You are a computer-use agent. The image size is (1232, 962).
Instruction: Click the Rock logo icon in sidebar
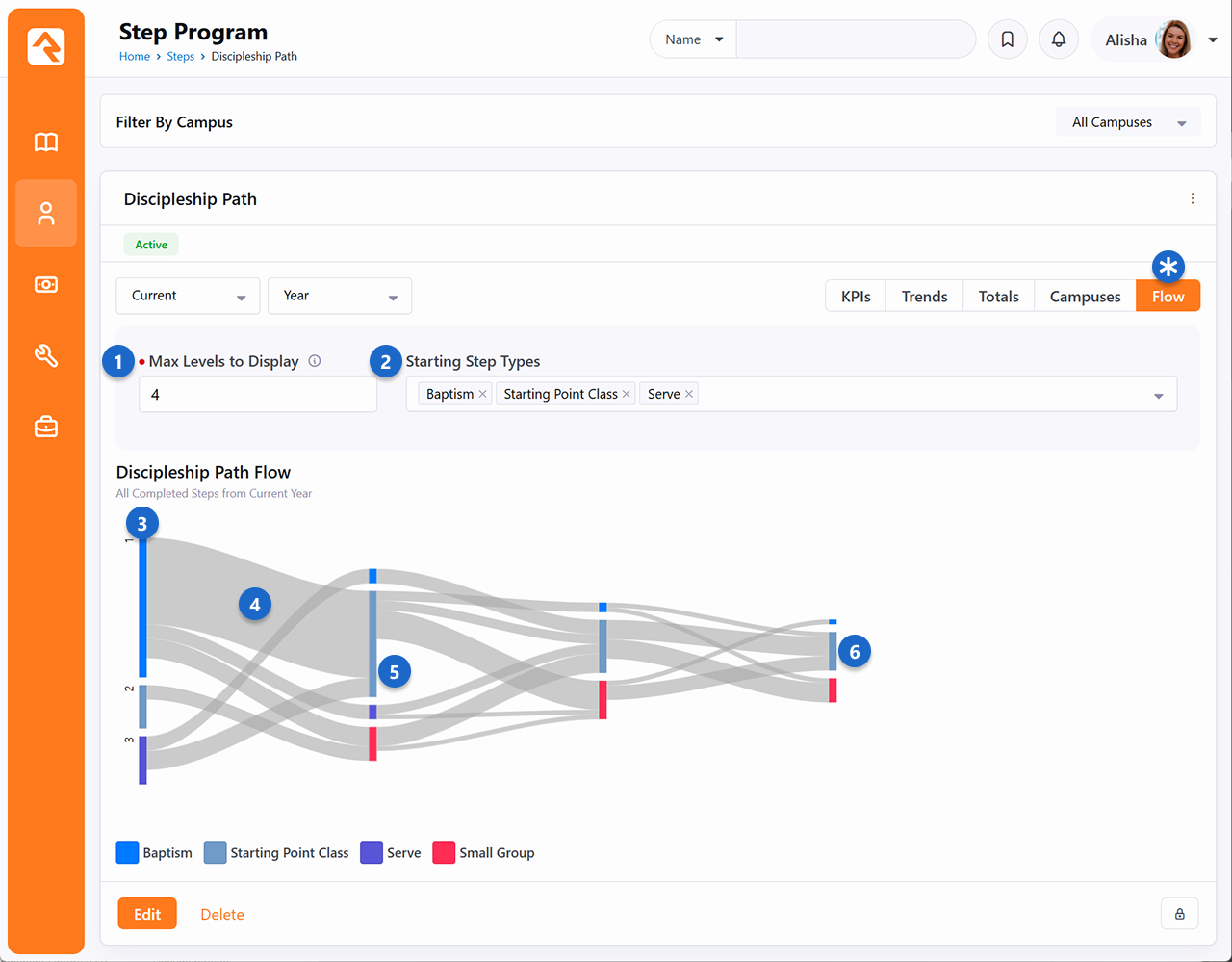click(46, 46)
